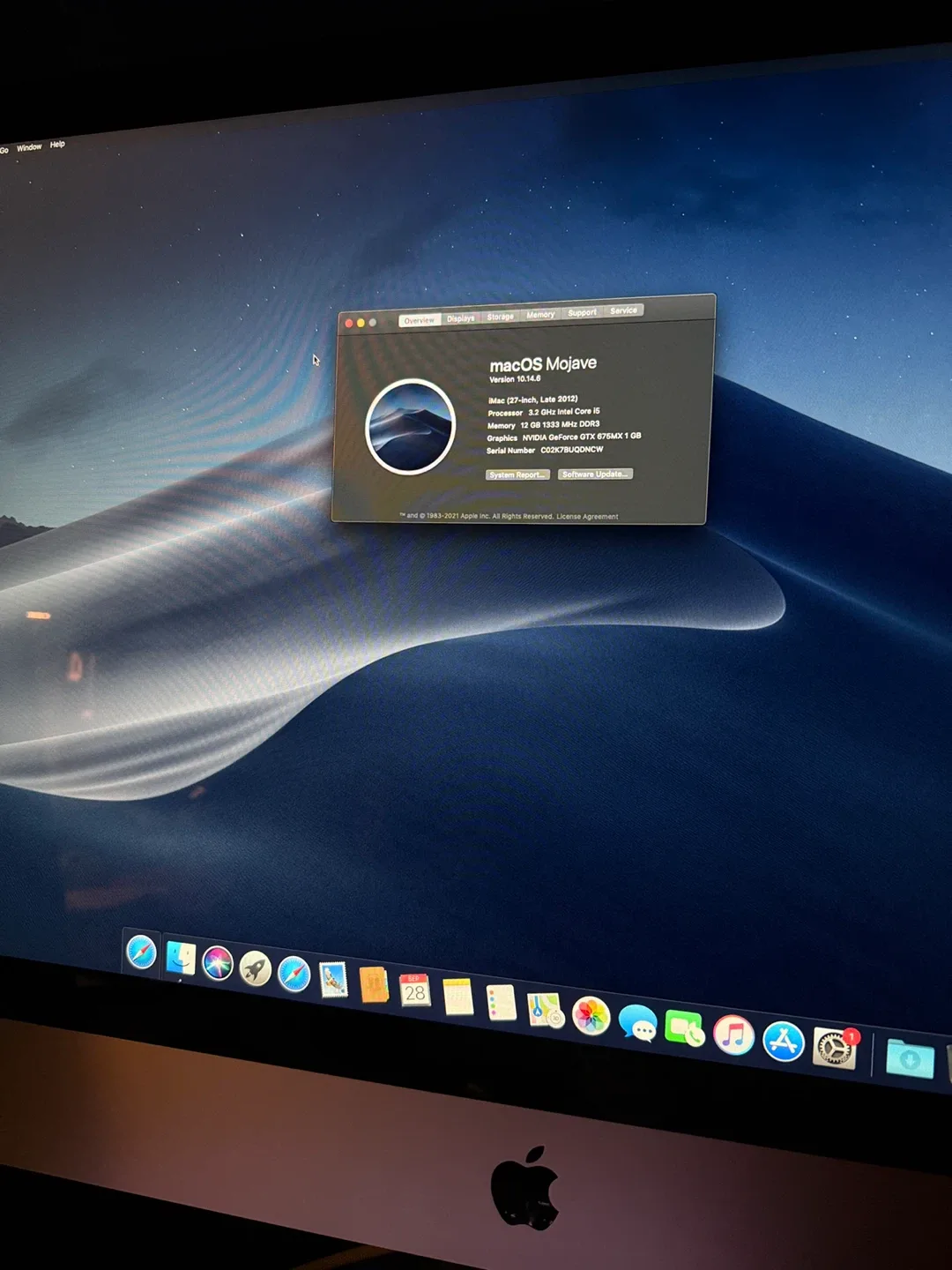
Task: Click the System Report button
Action: click(x=517, y=474)
